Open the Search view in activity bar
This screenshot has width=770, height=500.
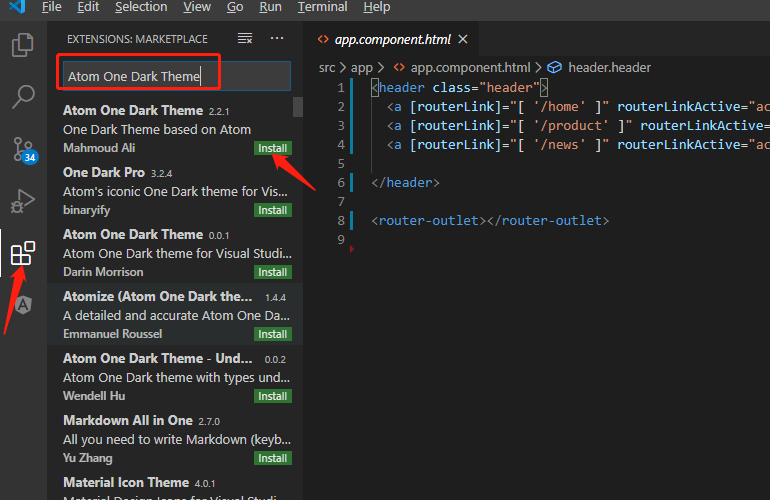(23, 97)
